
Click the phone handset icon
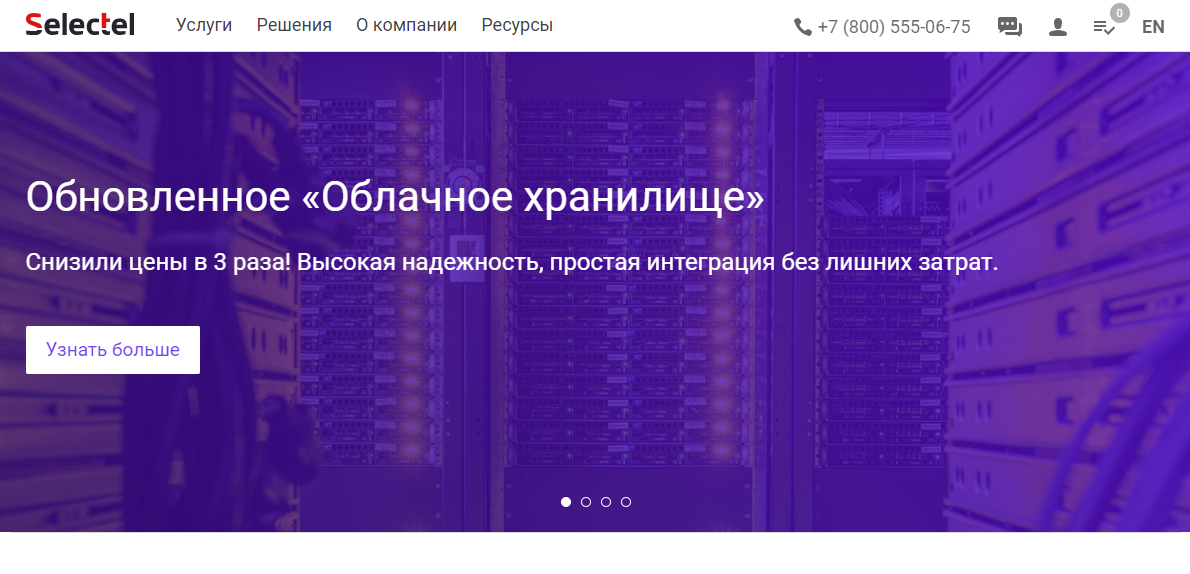802,27
